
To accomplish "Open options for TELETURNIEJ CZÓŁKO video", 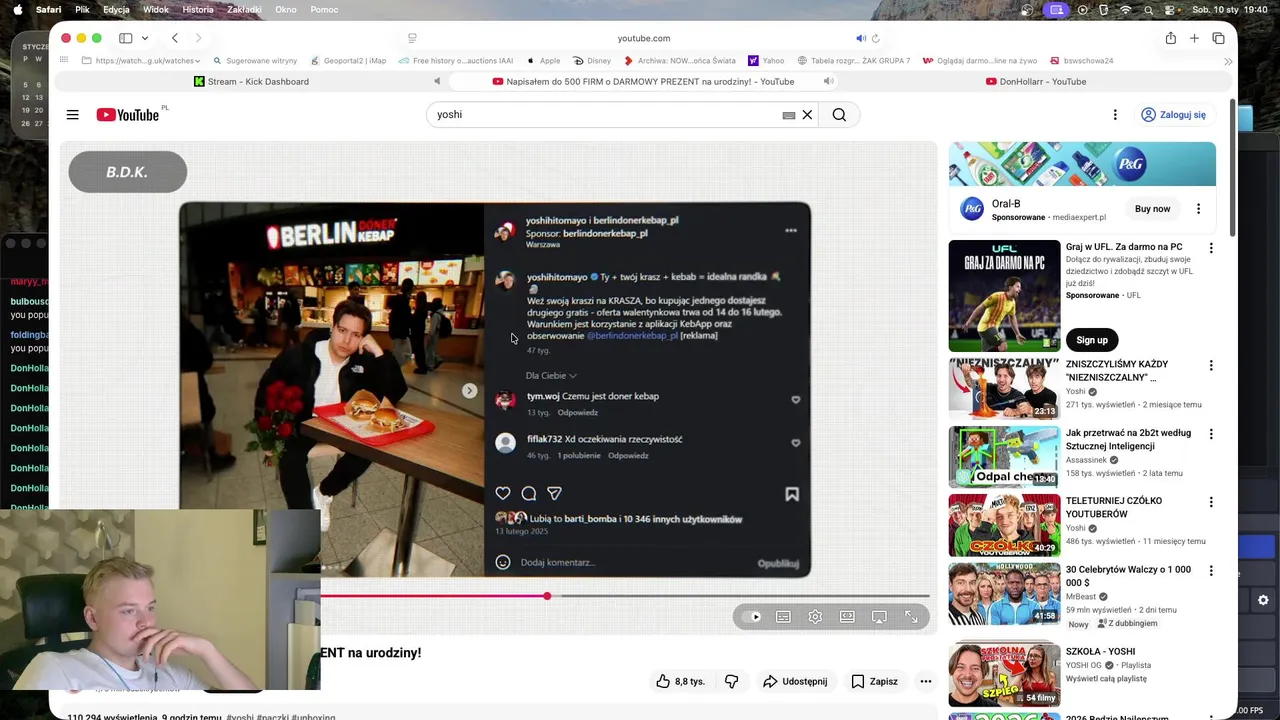I will [1211, 502].
